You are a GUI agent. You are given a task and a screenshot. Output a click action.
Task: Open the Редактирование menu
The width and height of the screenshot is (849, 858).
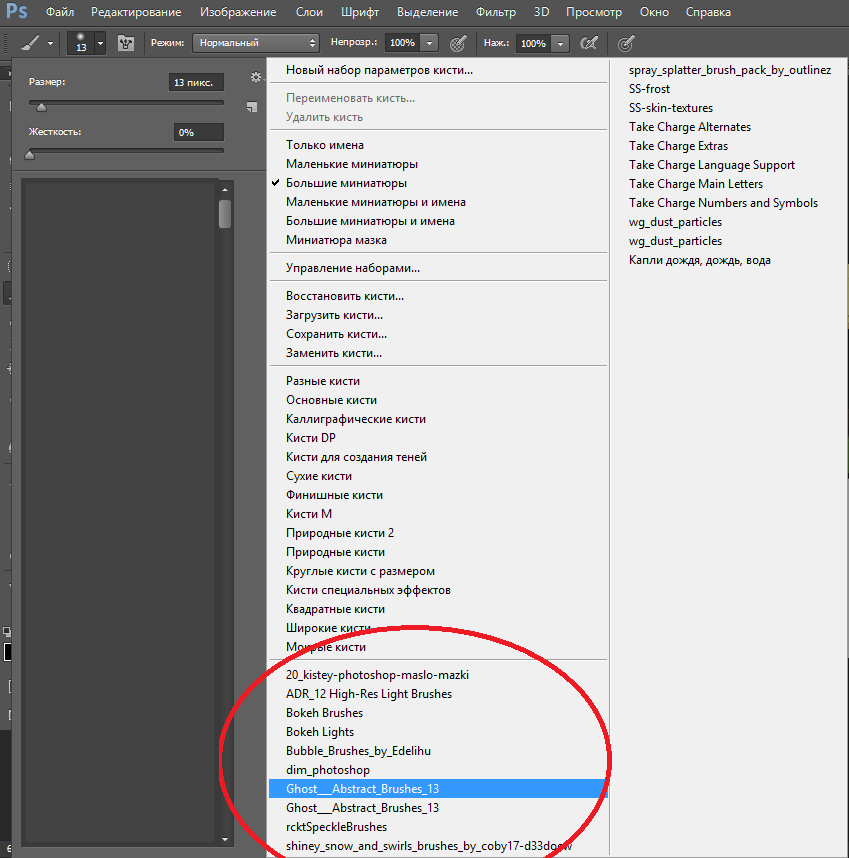[x=136, y=12]
